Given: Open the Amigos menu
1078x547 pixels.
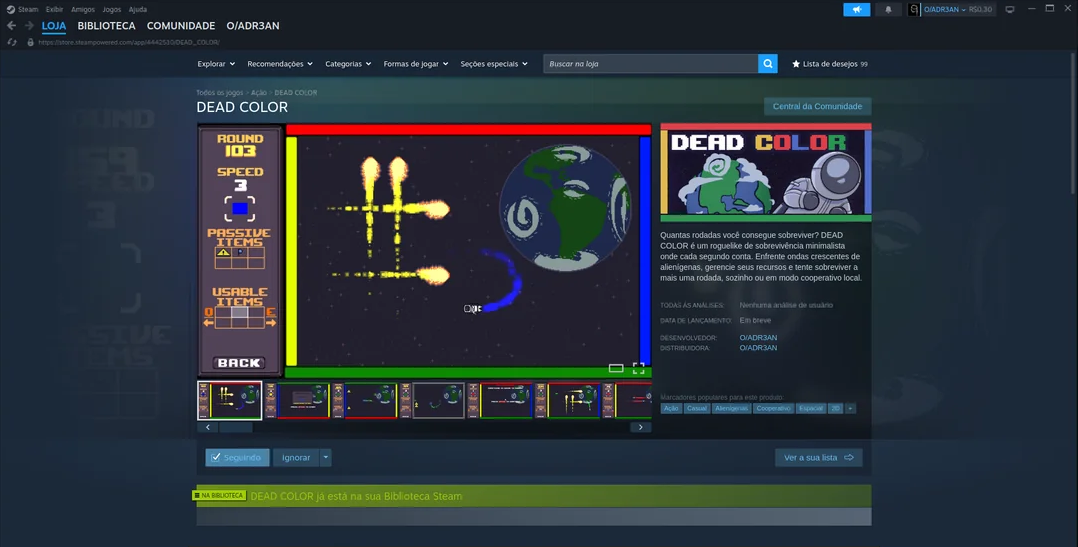Looking at the screenshot, I should (82, 10).
